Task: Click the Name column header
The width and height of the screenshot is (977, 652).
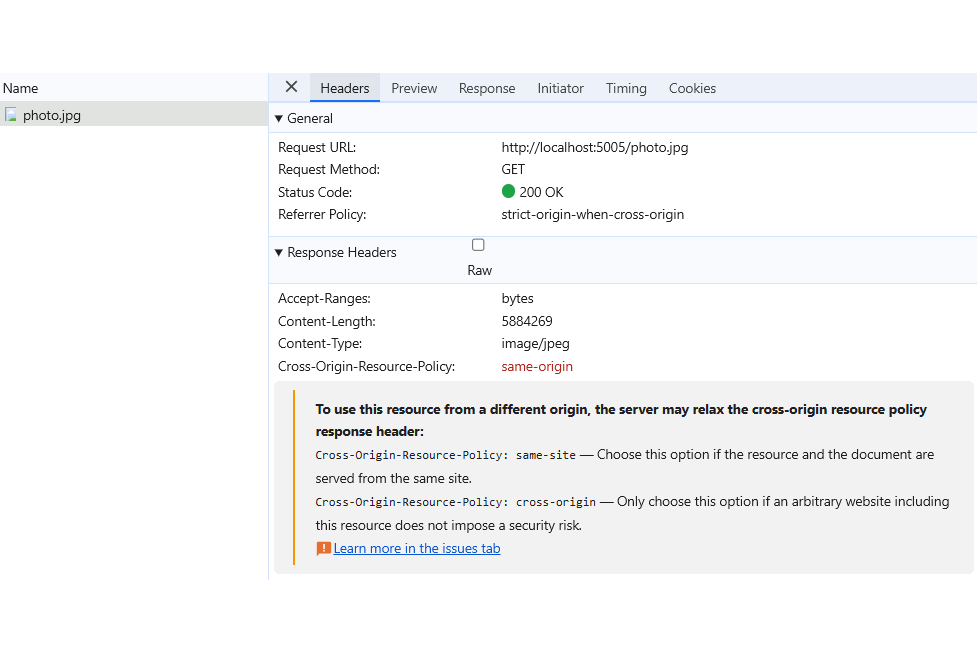Action: 21,88
